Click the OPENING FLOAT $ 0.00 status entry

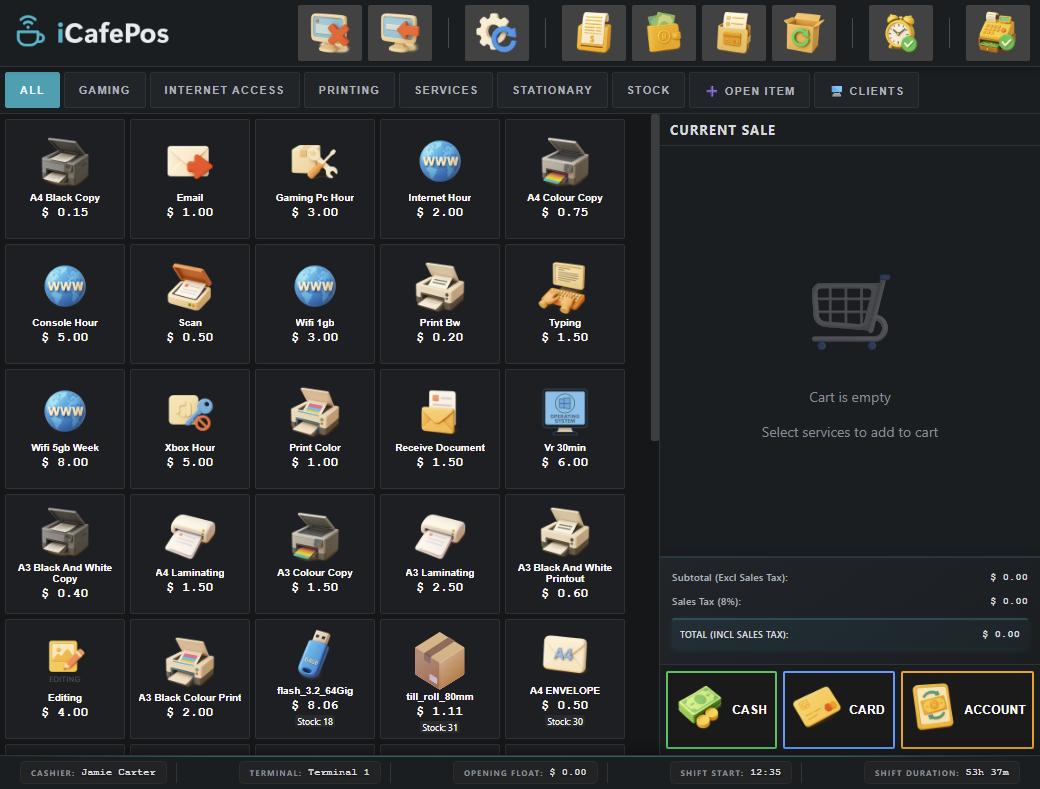[525, 772]
